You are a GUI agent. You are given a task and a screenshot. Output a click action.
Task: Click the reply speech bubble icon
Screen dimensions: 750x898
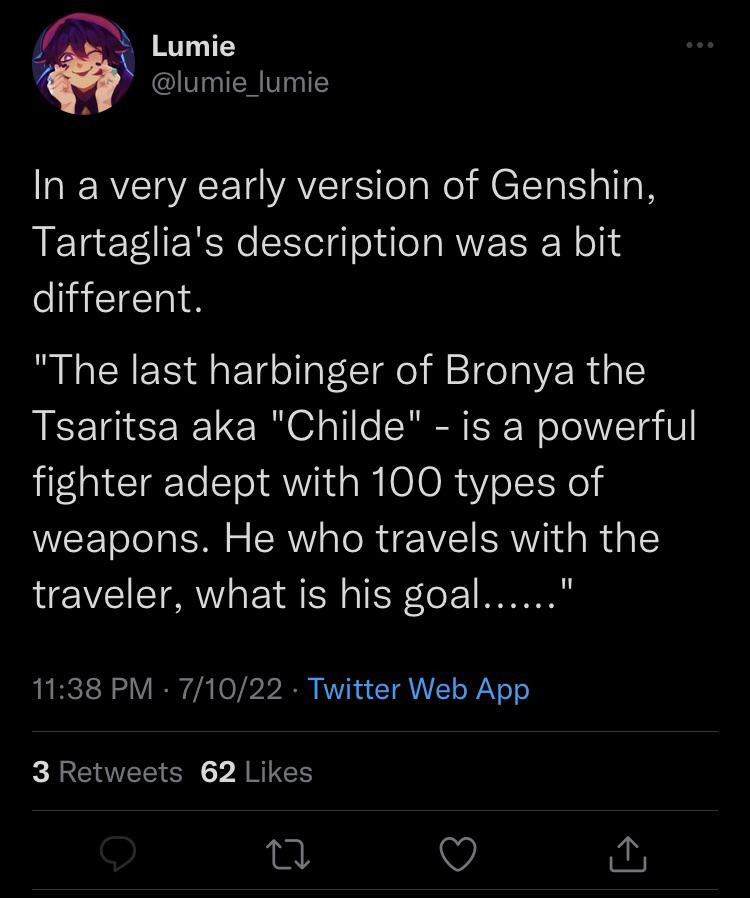117,853
